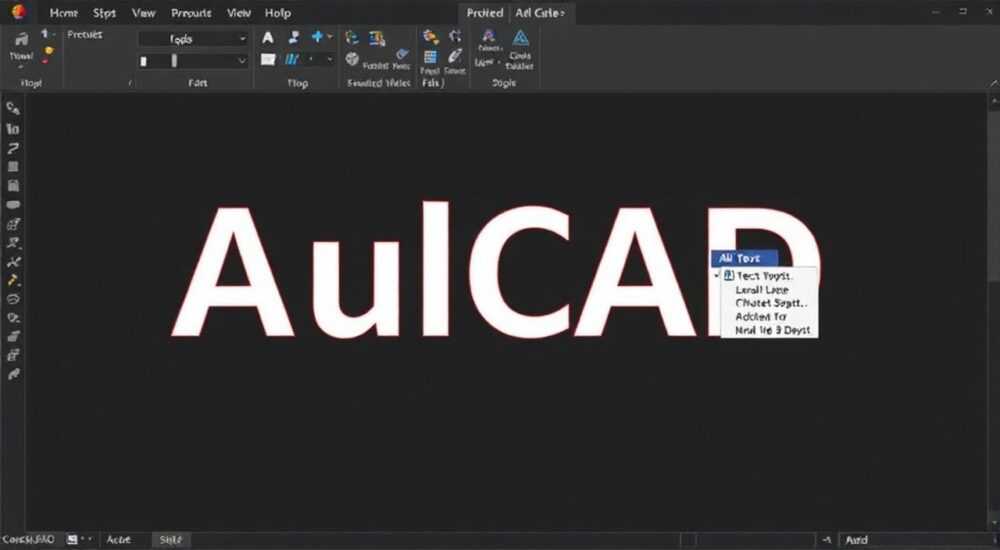
Task: Choose 'Chiatet Sogtt..' in context menu
Action: (x=771, y=303)
